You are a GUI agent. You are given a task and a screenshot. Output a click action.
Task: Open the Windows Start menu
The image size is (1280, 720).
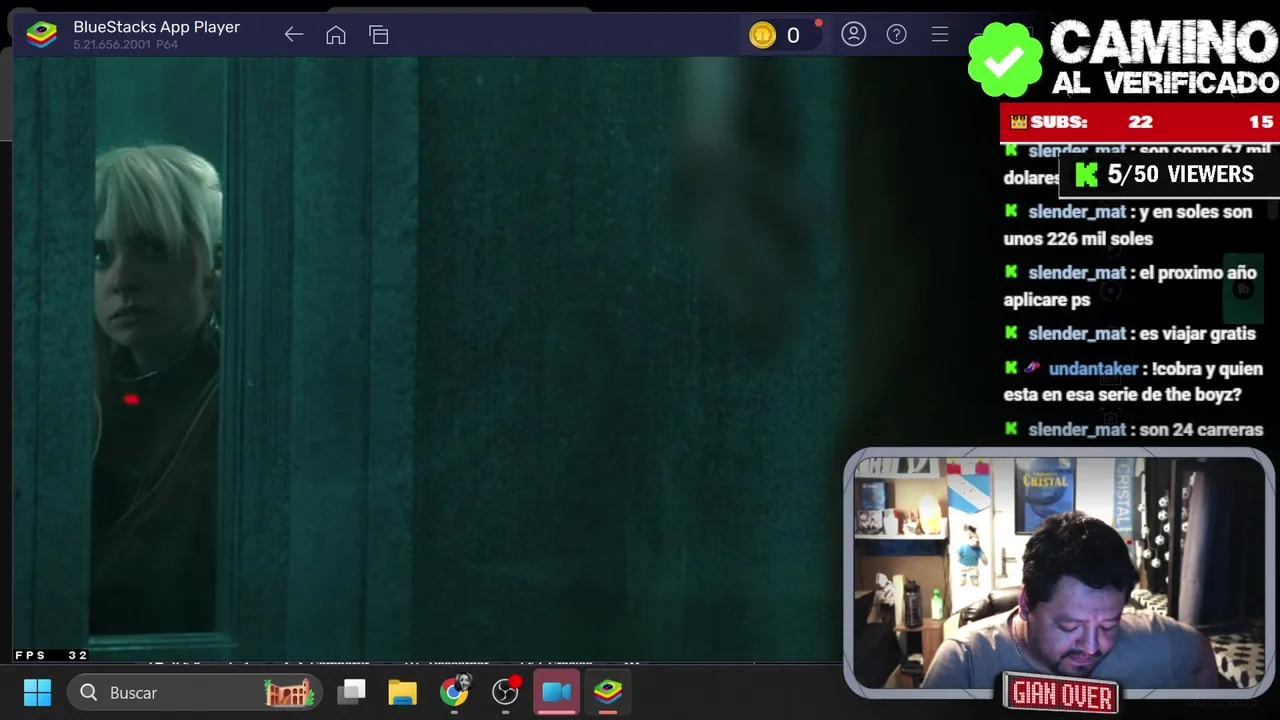tap(37, 692)
